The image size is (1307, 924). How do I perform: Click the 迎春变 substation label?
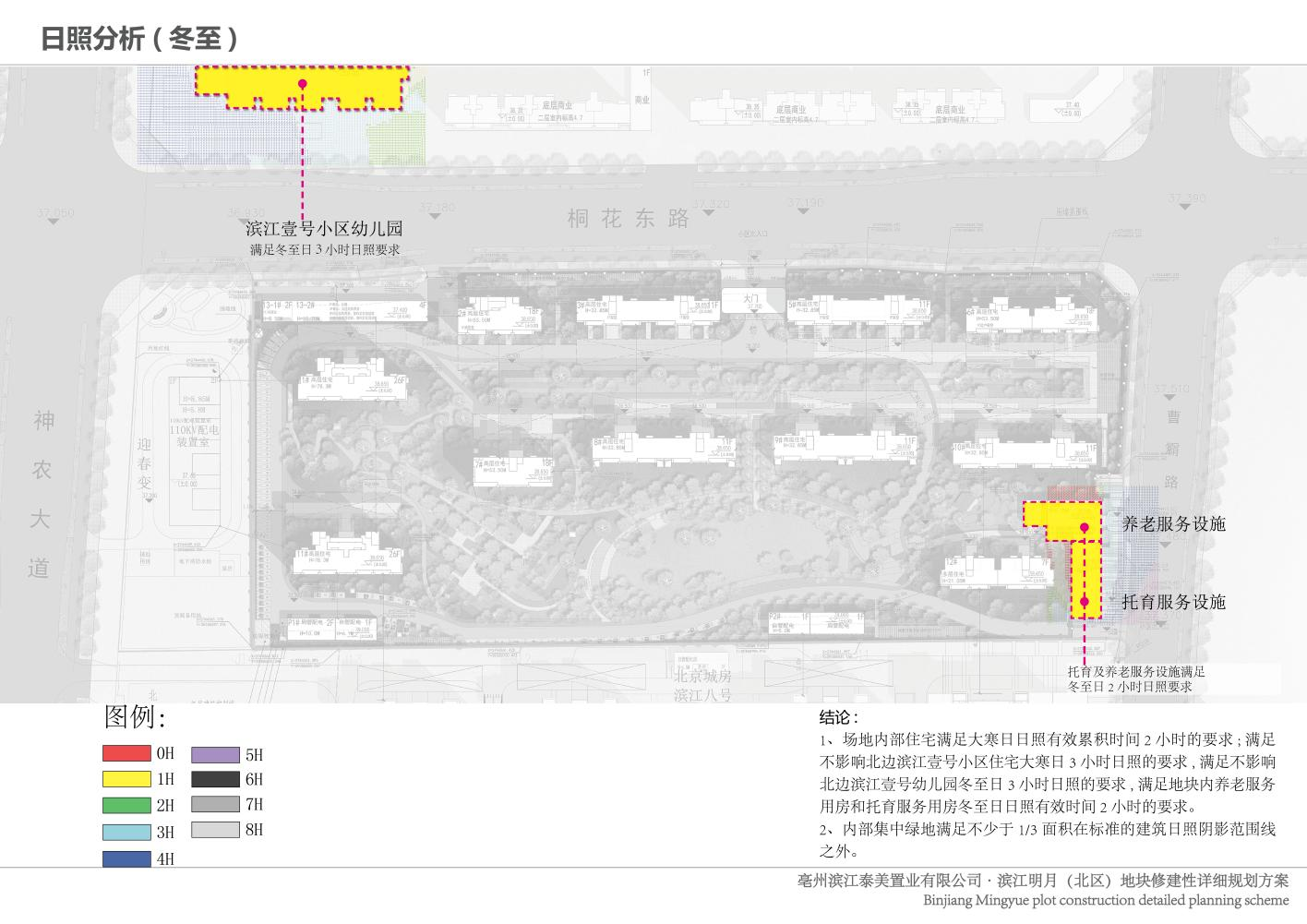click(x=143, y=457)
